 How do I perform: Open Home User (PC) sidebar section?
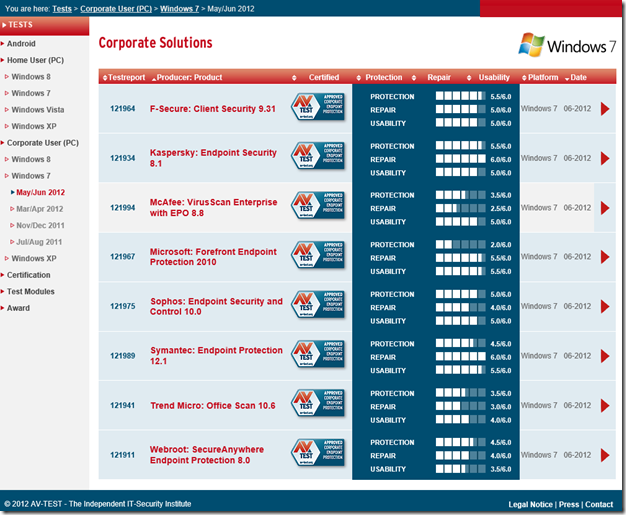pos(35,60)
